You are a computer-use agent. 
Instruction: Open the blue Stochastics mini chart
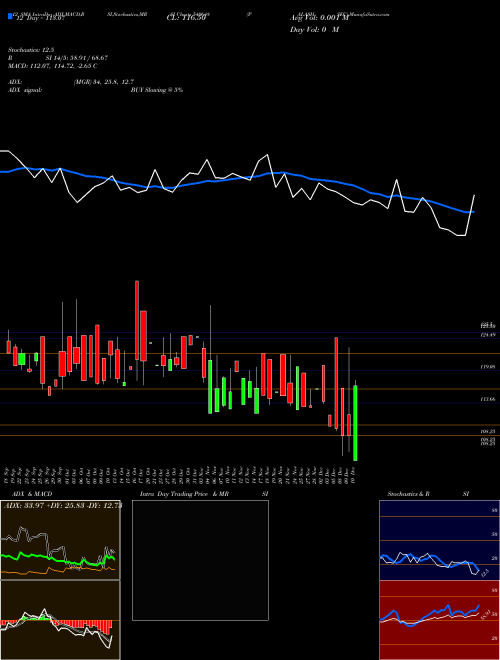point(439,540)
